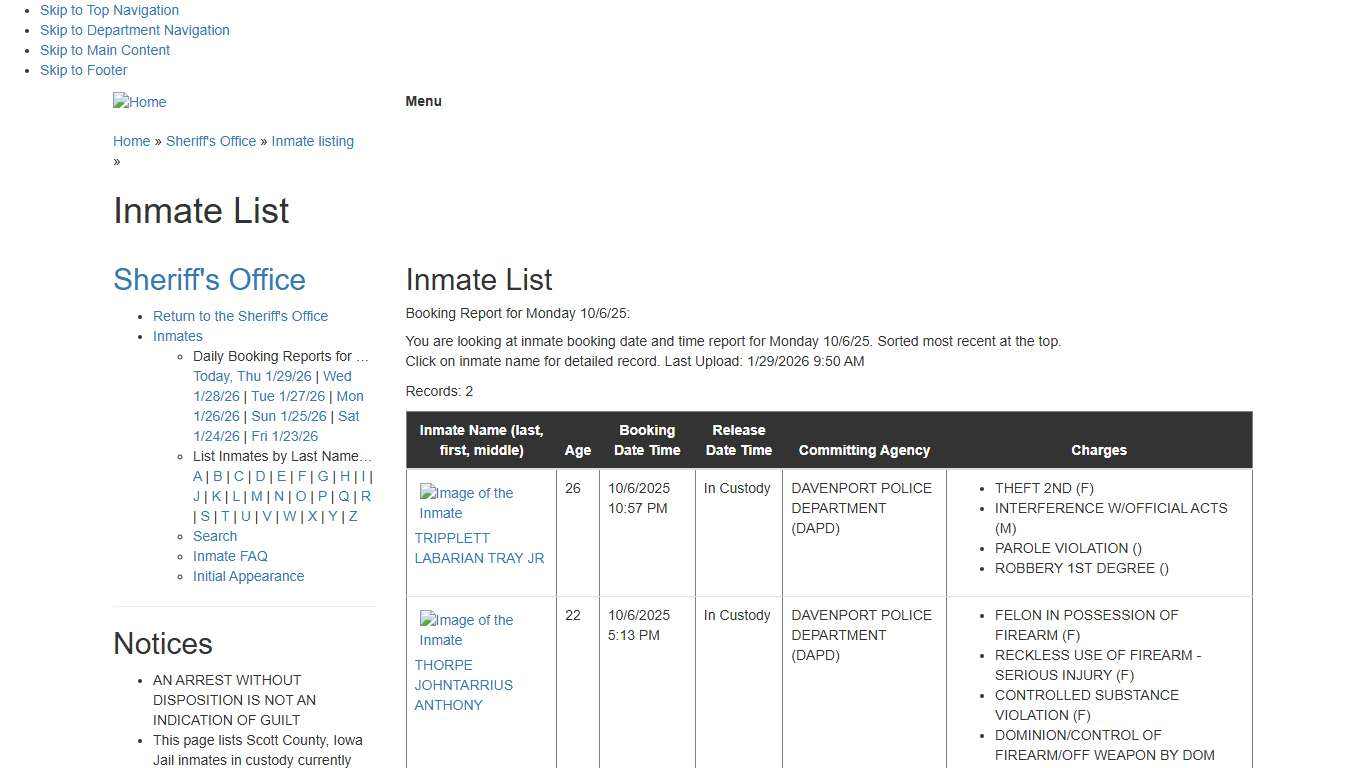Open THORPE JOHNTARRIUS ANTHONY record
This screenshot has height=768, width=1366.
click(x=463, y=685)
